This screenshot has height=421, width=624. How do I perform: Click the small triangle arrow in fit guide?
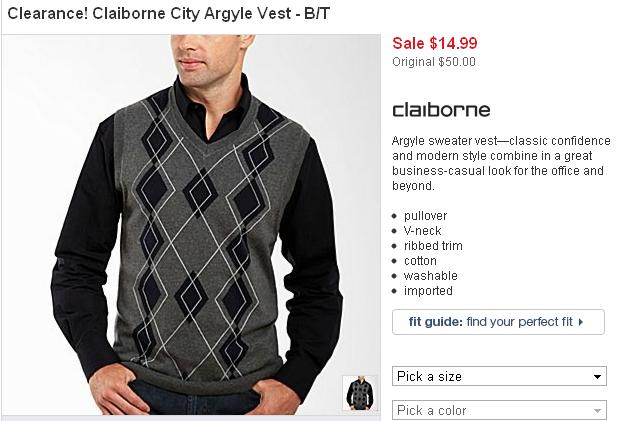tap(581, 322)
